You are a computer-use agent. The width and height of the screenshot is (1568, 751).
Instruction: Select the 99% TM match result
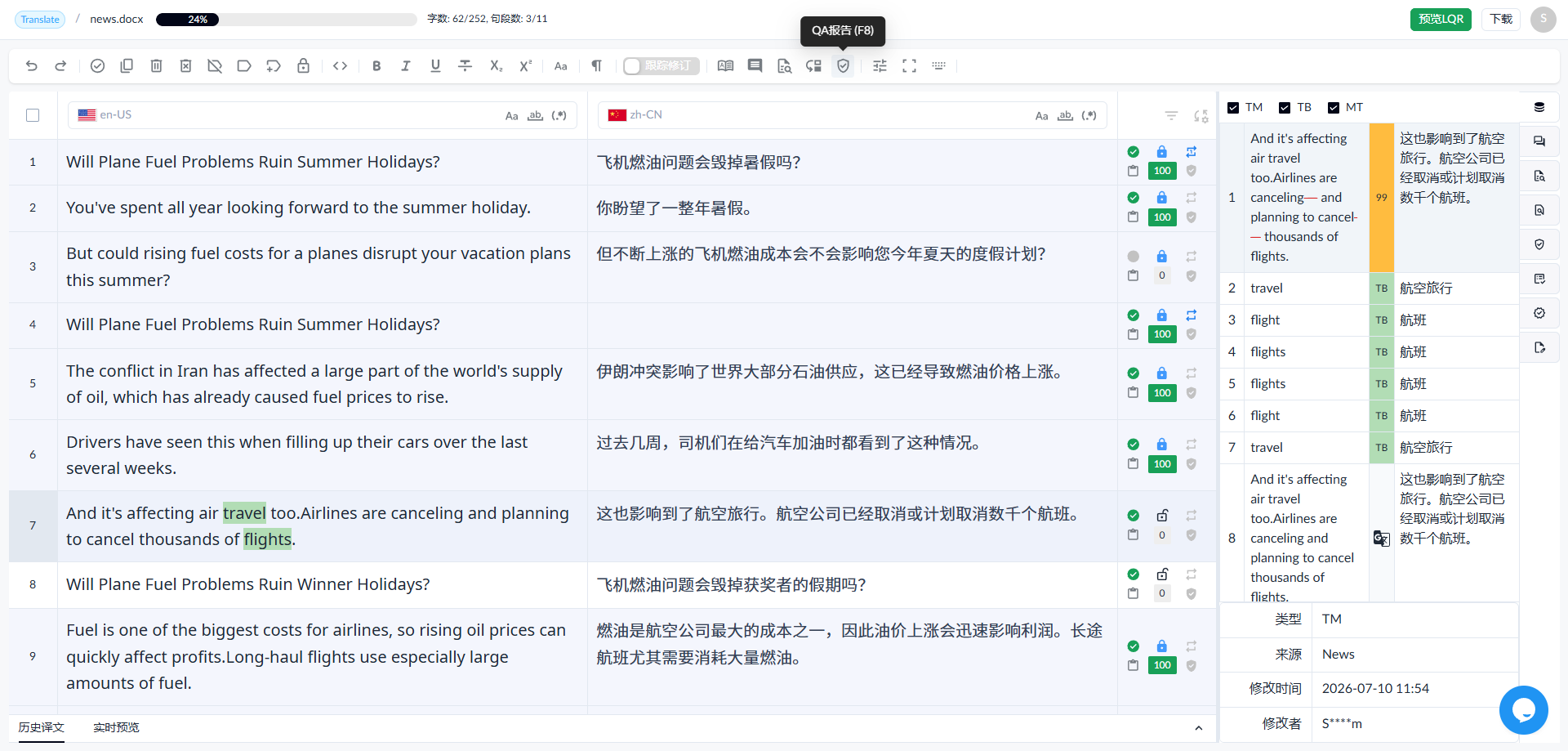point(1369,198)
